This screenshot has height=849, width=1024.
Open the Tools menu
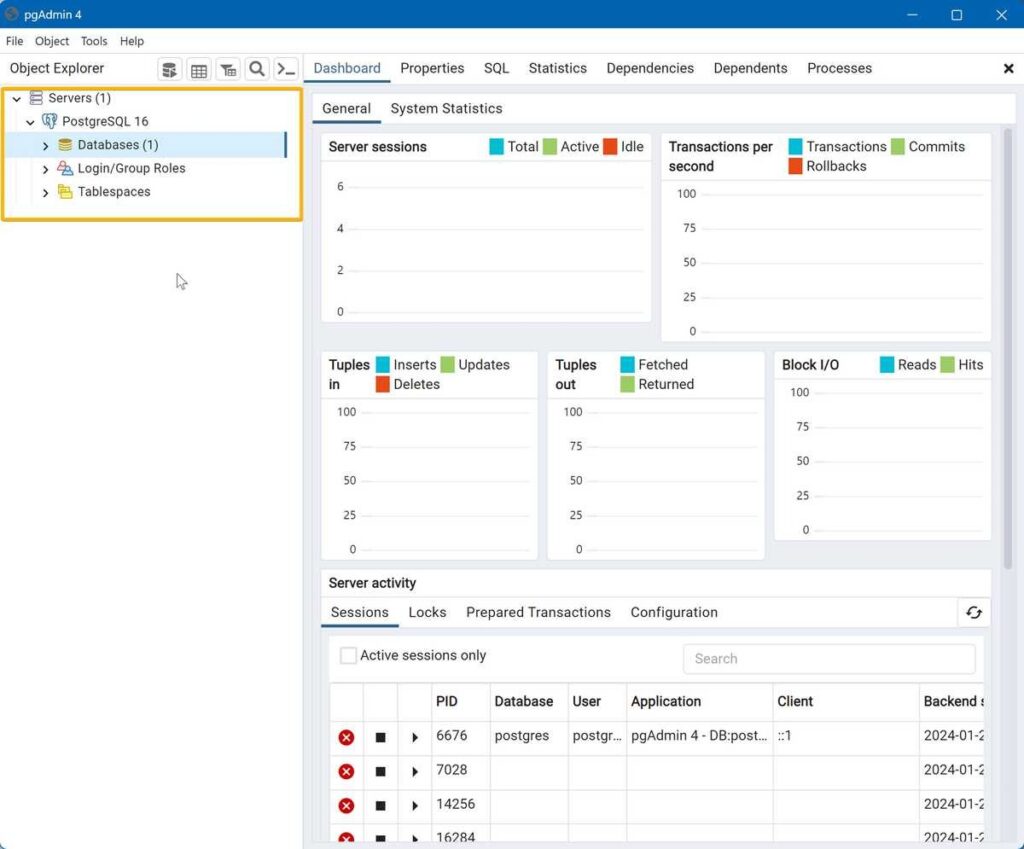point(94,41)
